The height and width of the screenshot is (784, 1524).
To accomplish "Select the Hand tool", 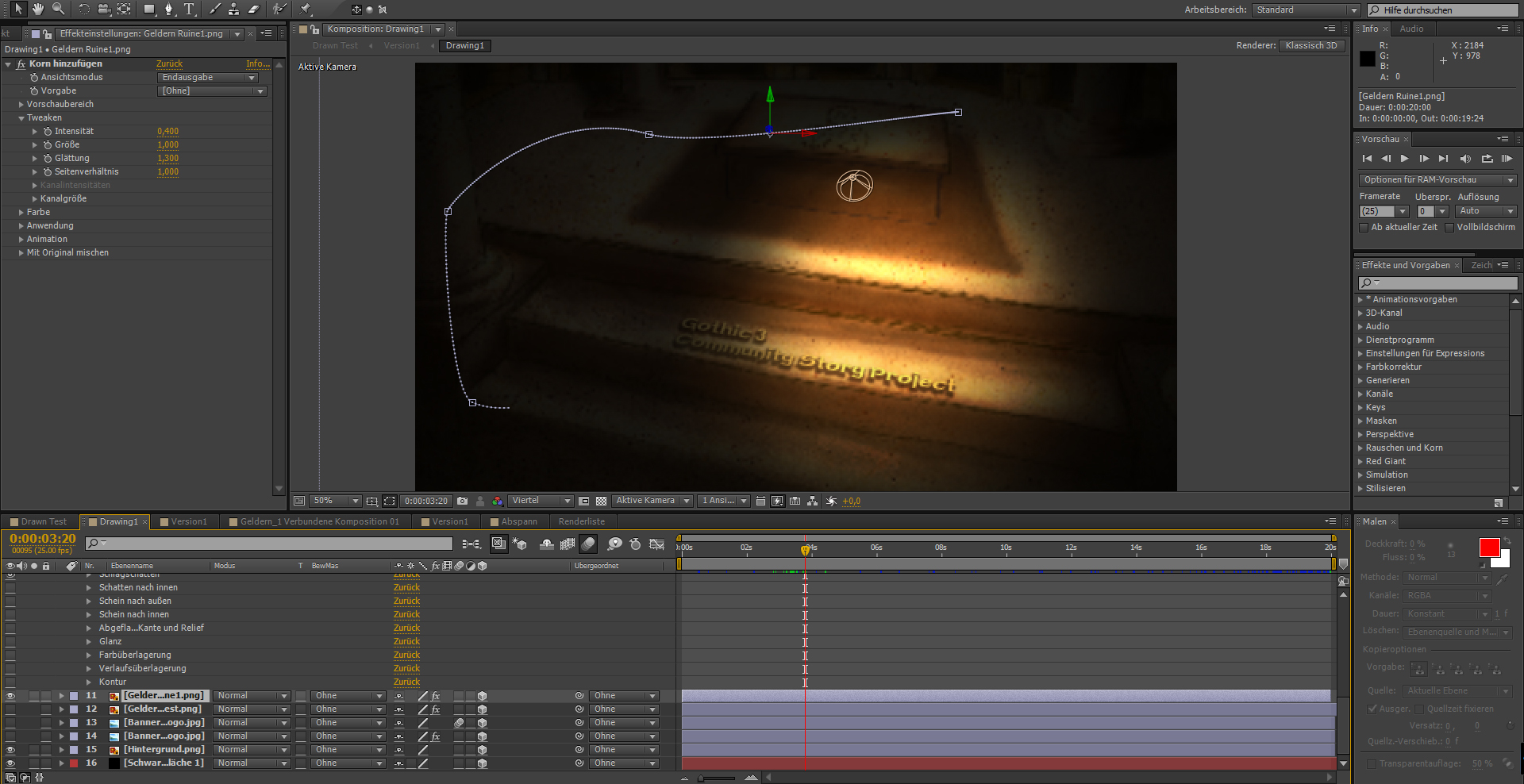I will [x=37, y=9].
